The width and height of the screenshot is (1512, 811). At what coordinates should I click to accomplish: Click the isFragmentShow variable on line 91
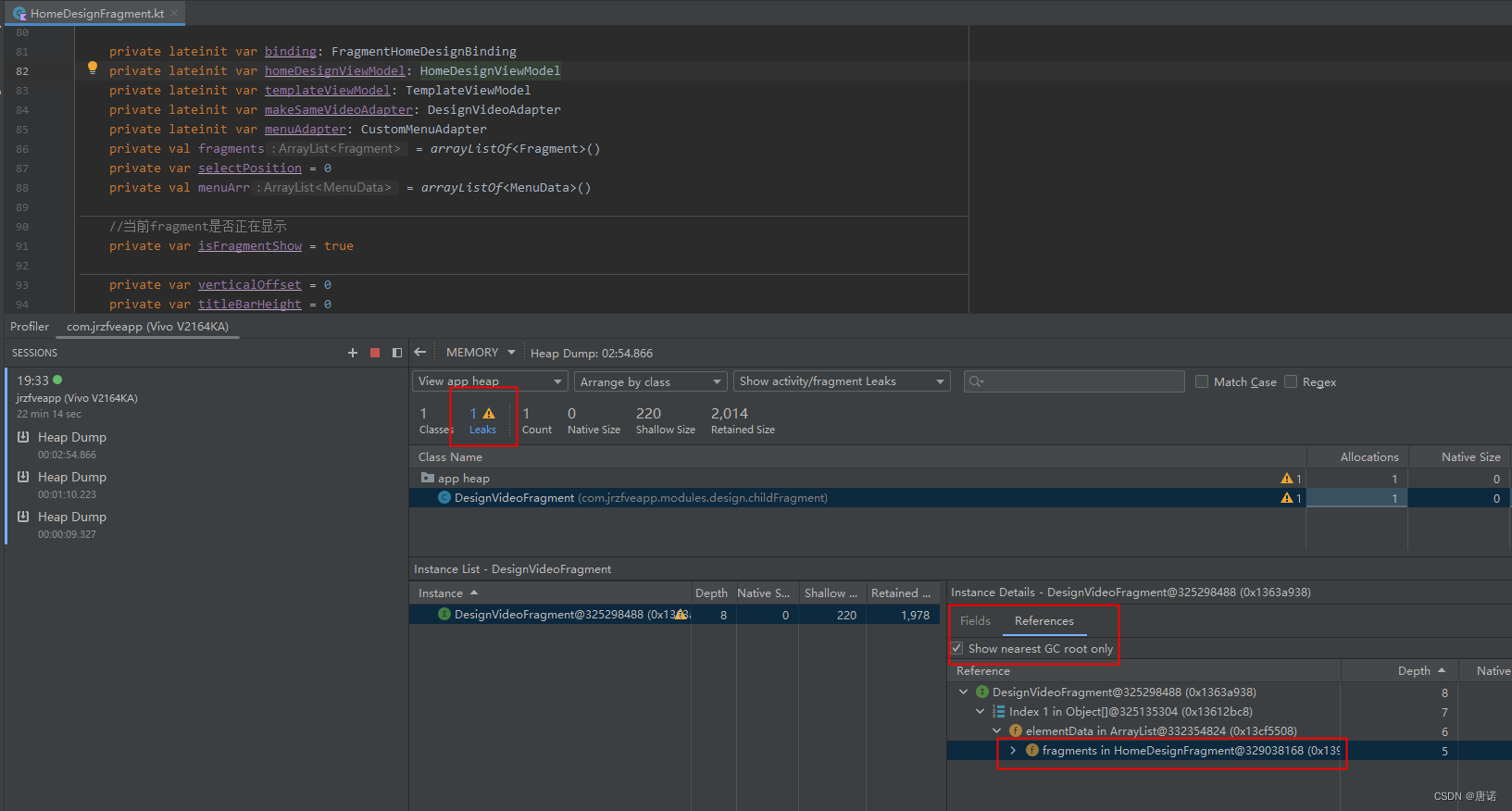coord(249,245)
